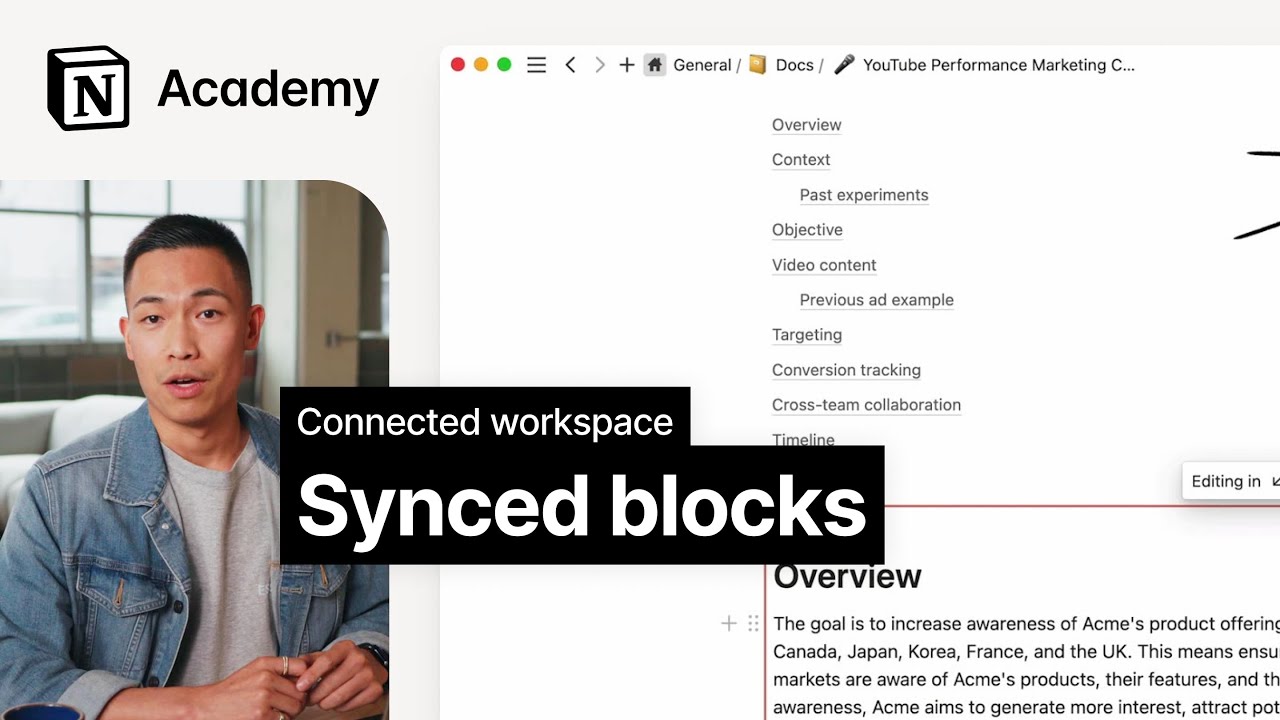This screenshot has width=1280, height=720.
Task: Click the Docs folder icon in breadcrumb
Action: pyautogui.click(x=758, y=65)
